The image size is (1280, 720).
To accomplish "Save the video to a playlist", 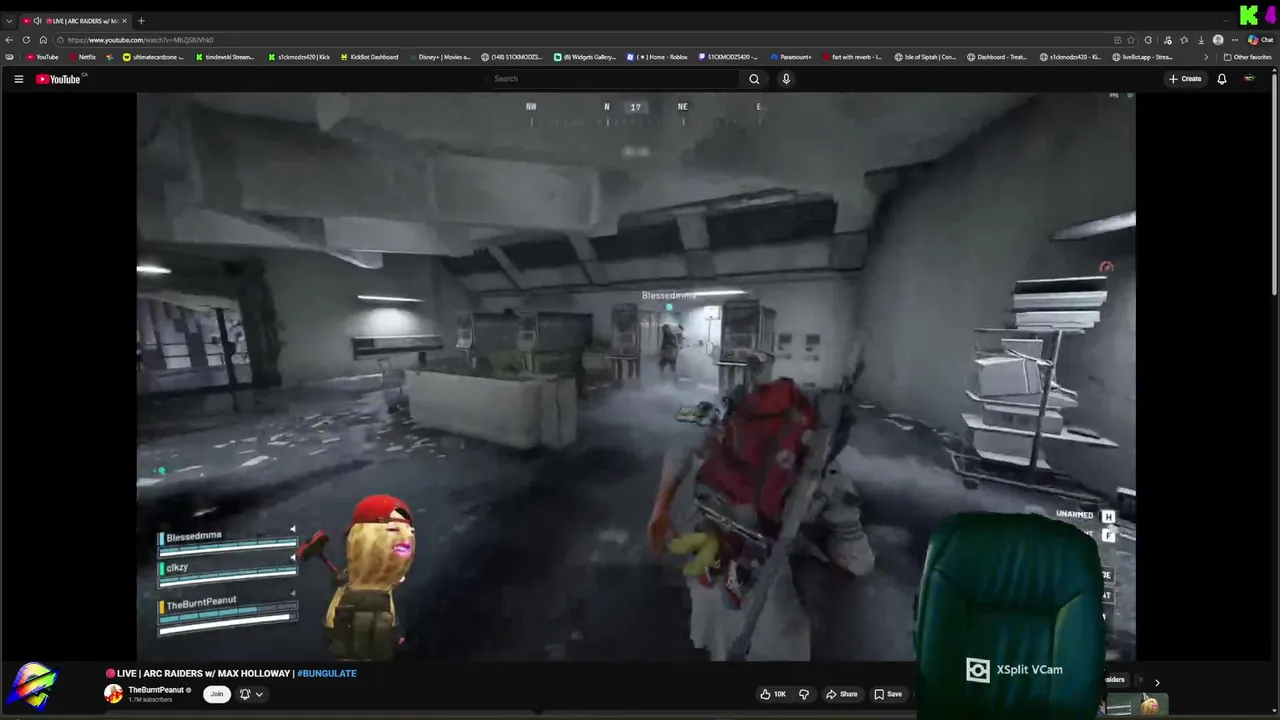I will tap(888, 694).
